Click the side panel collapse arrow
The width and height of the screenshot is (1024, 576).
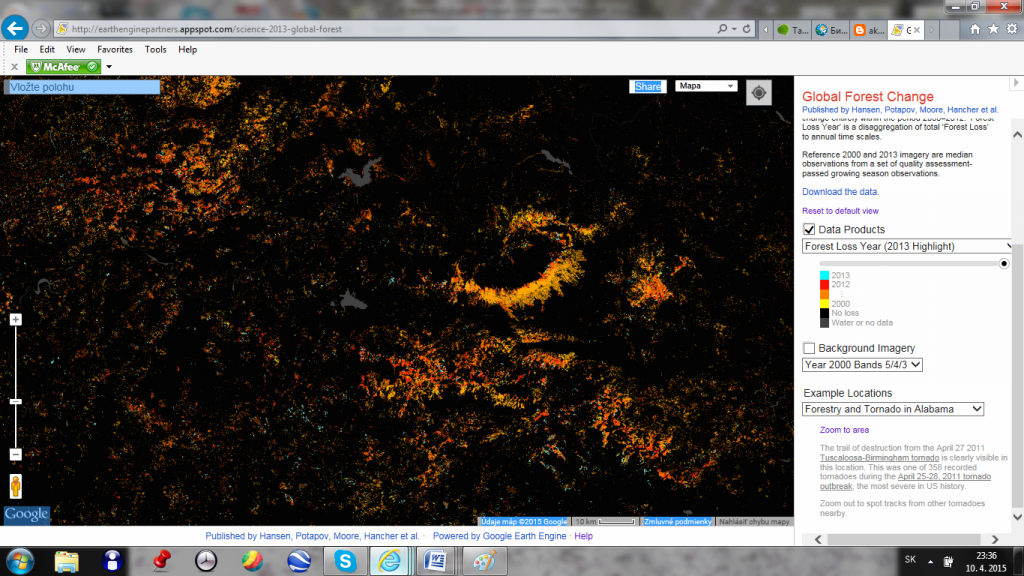[x=1016, y=83]
